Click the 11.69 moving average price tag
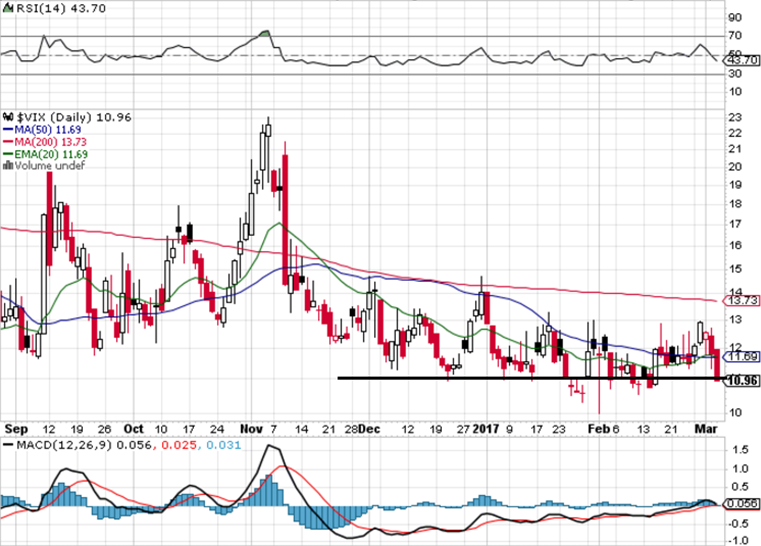The width and height of the screenshot is (761, 546). [742, 357]
